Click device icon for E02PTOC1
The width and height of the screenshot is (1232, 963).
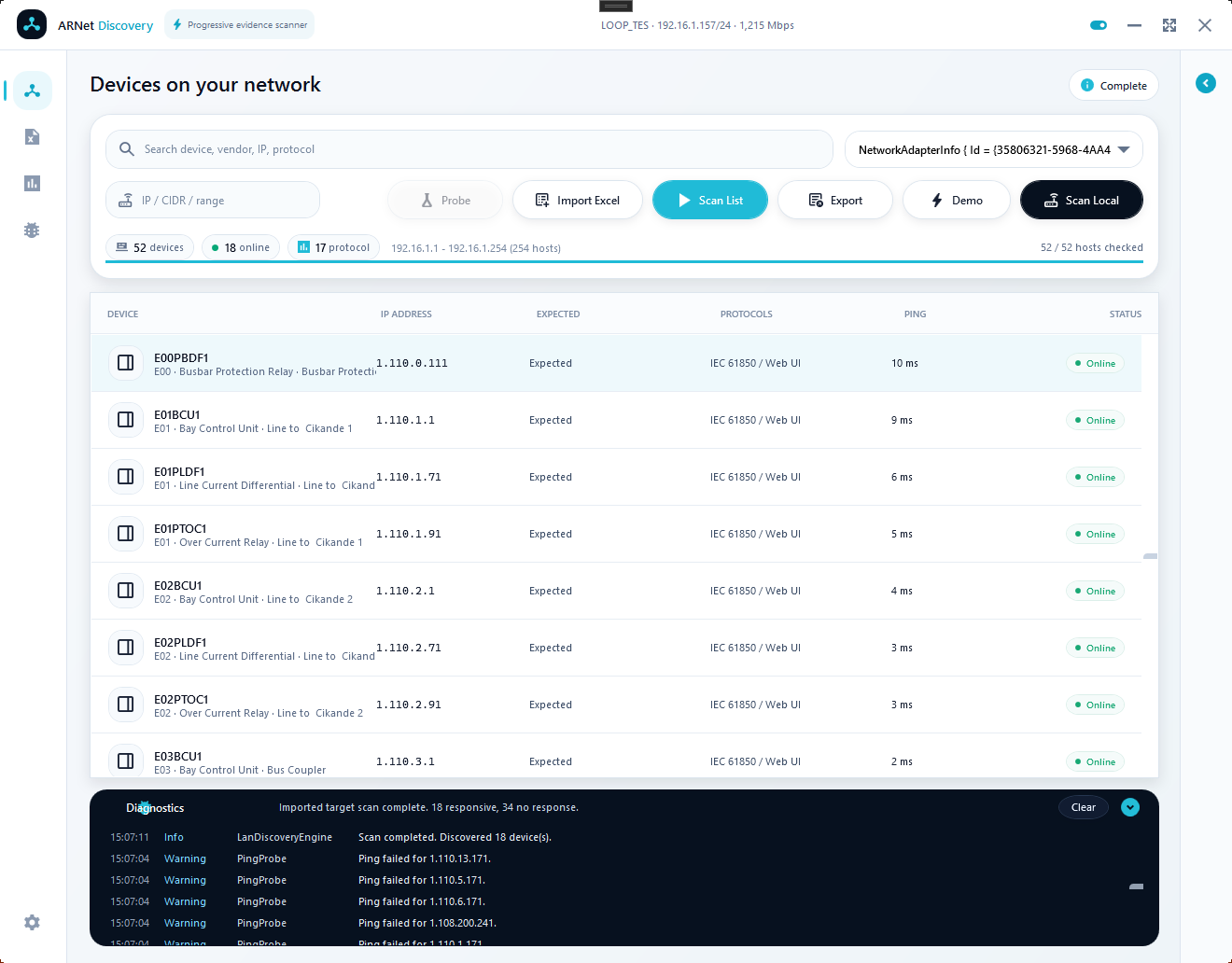(x=126, y=705)
